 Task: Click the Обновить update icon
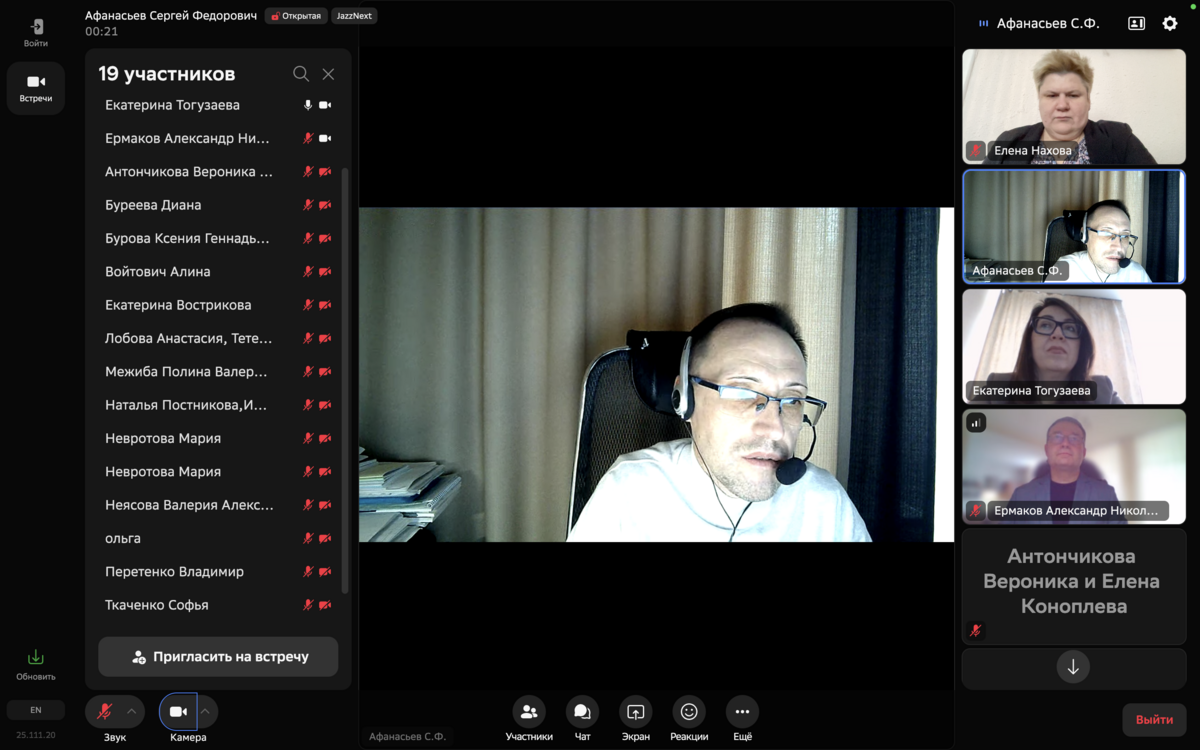pyautogui.click(x=35, y=658)
